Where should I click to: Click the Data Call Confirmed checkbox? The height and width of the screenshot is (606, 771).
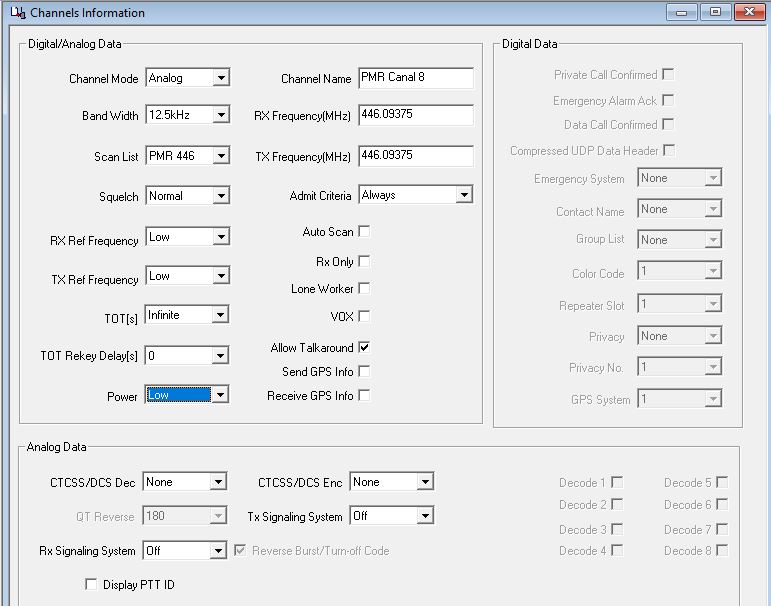pos(668,124)
